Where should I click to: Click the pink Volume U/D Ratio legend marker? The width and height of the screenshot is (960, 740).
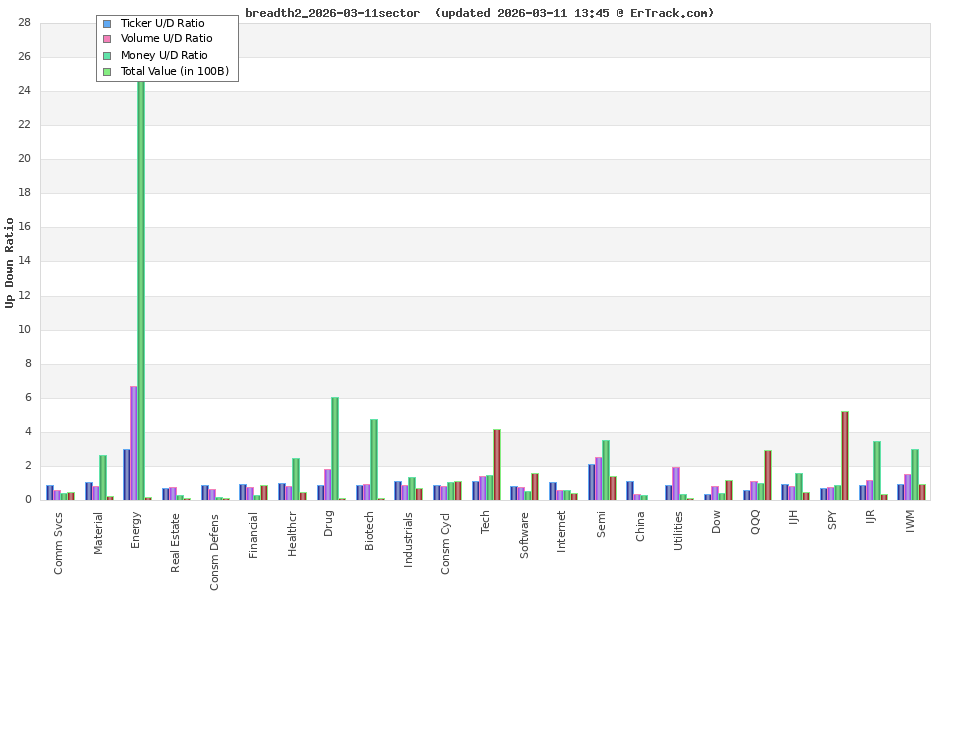[106, 39]
